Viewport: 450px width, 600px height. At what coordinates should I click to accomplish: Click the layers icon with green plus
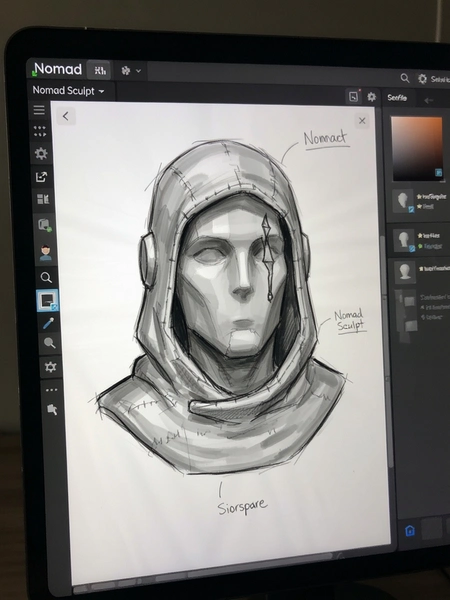[44, 225]
